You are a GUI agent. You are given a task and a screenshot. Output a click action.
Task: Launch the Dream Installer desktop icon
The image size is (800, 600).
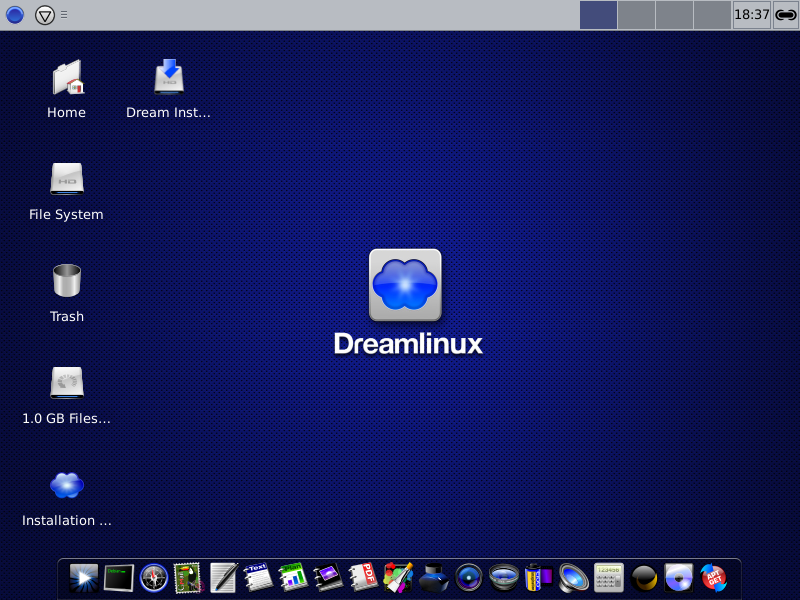168,78
